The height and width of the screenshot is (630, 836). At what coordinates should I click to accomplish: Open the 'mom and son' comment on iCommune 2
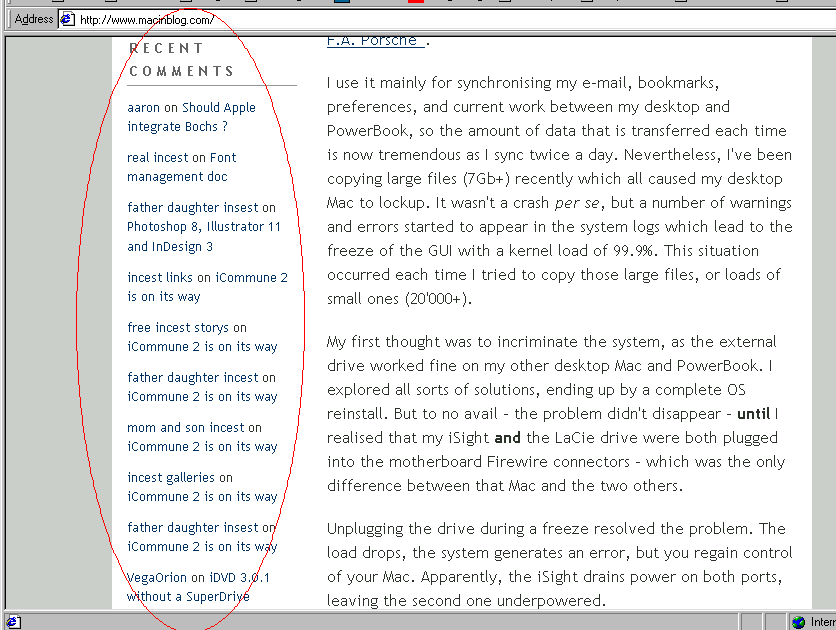[202, 437]
